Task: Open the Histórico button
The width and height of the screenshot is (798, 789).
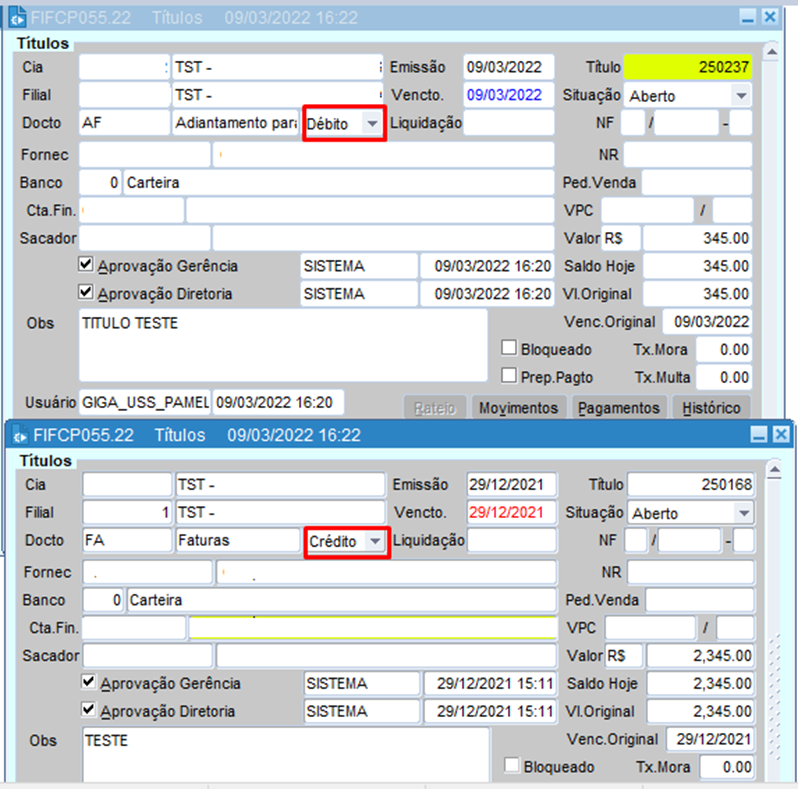Action: pos(711,408)
